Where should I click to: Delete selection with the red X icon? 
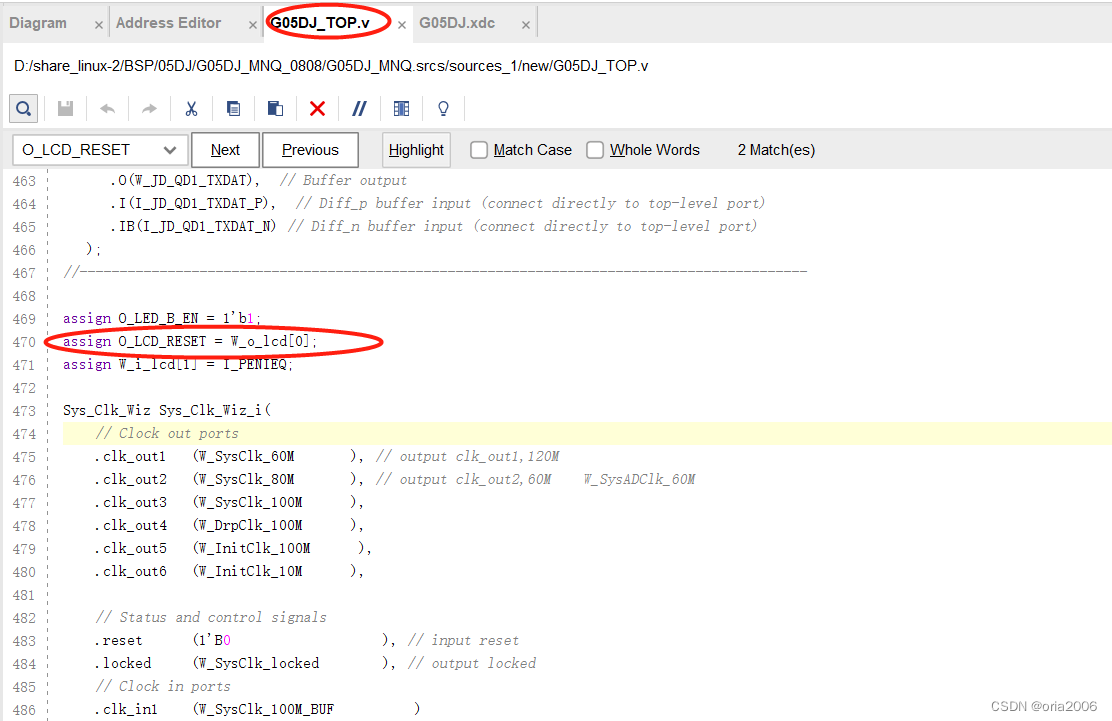(x=317, y=108)
